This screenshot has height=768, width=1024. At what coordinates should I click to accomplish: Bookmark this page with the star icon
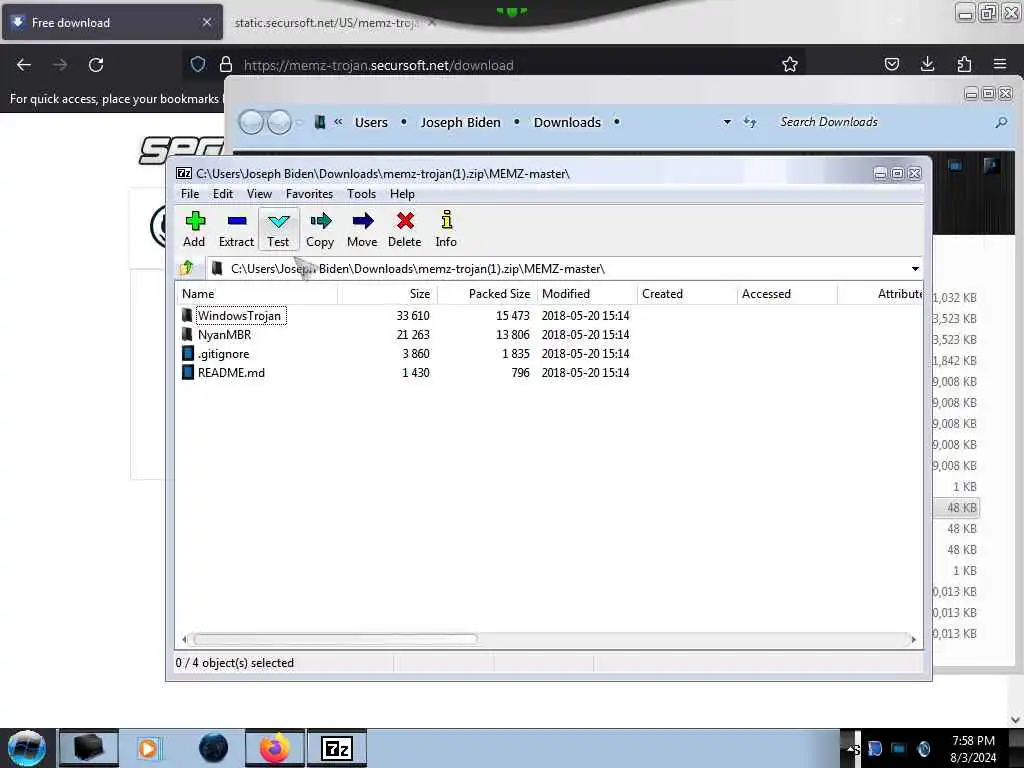coord(790,64)
